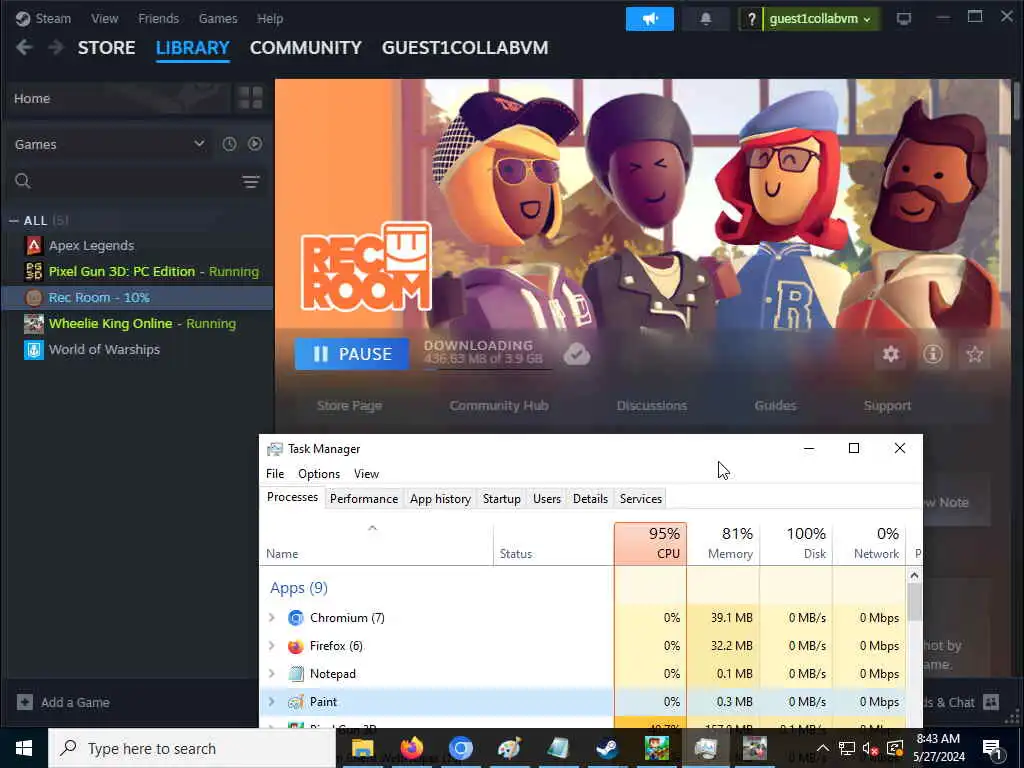Select Wheelie King Online in library

click(x=137, y=323)
